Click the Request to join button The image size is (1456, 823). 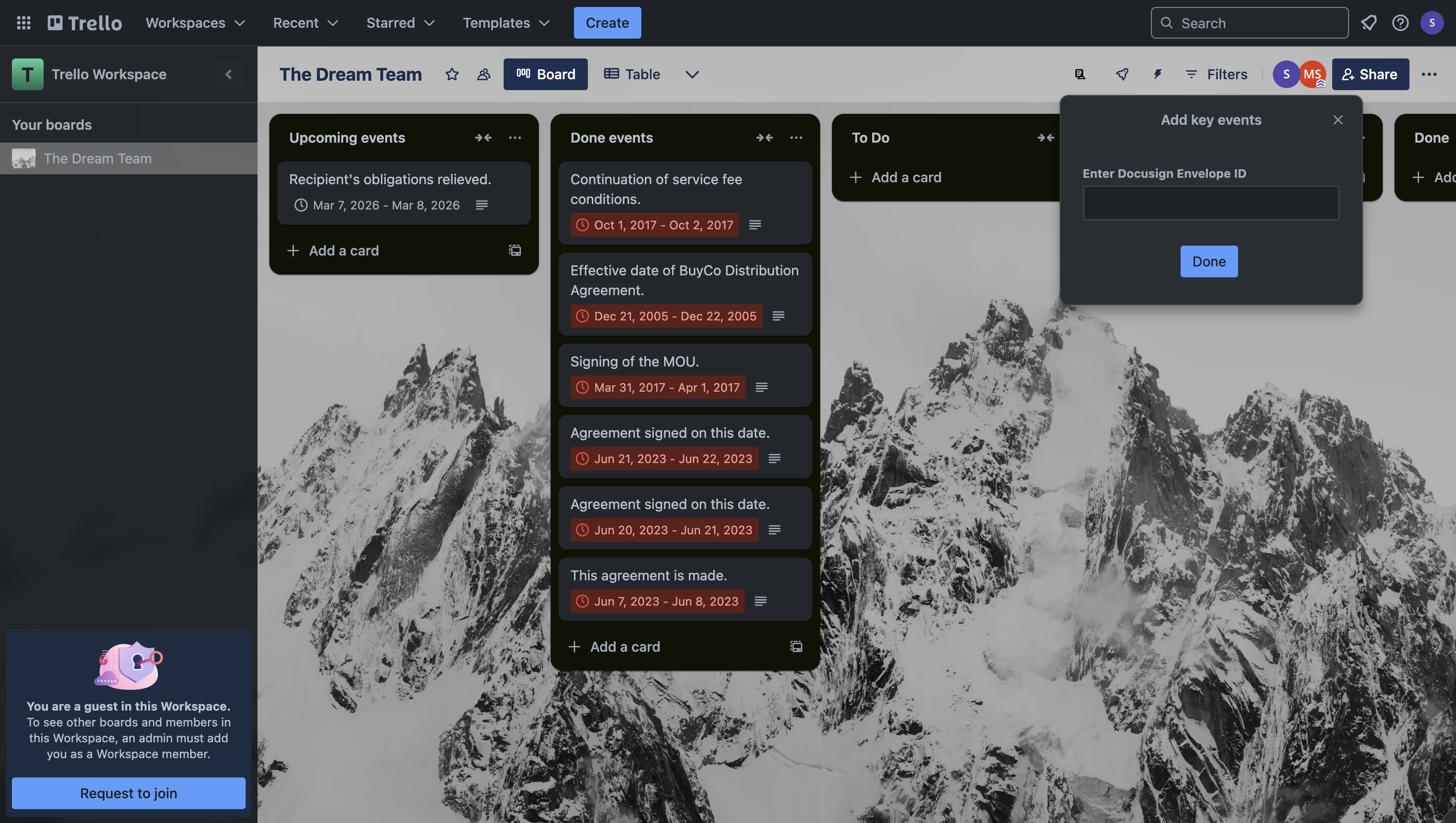(x=128, y=793)
